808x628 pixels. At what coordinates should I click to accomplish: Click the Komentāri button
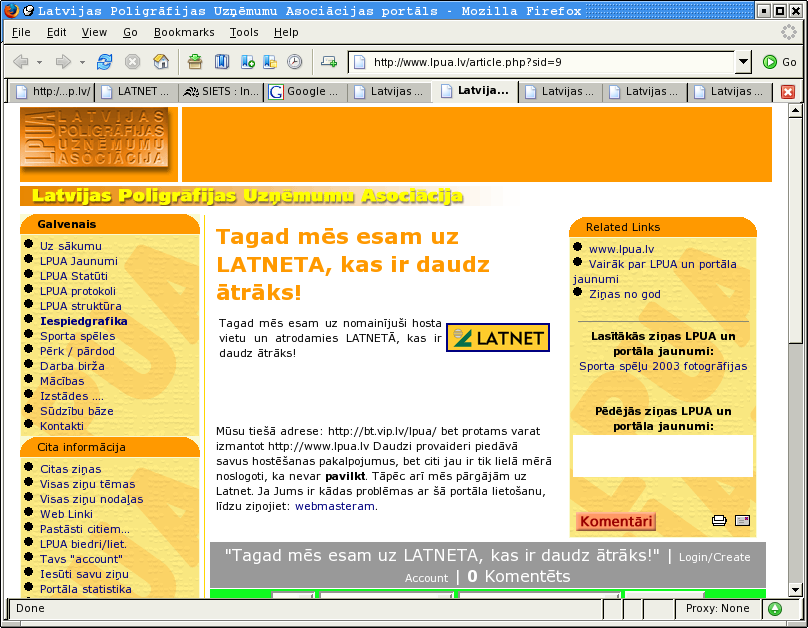[x=616, y=521]
